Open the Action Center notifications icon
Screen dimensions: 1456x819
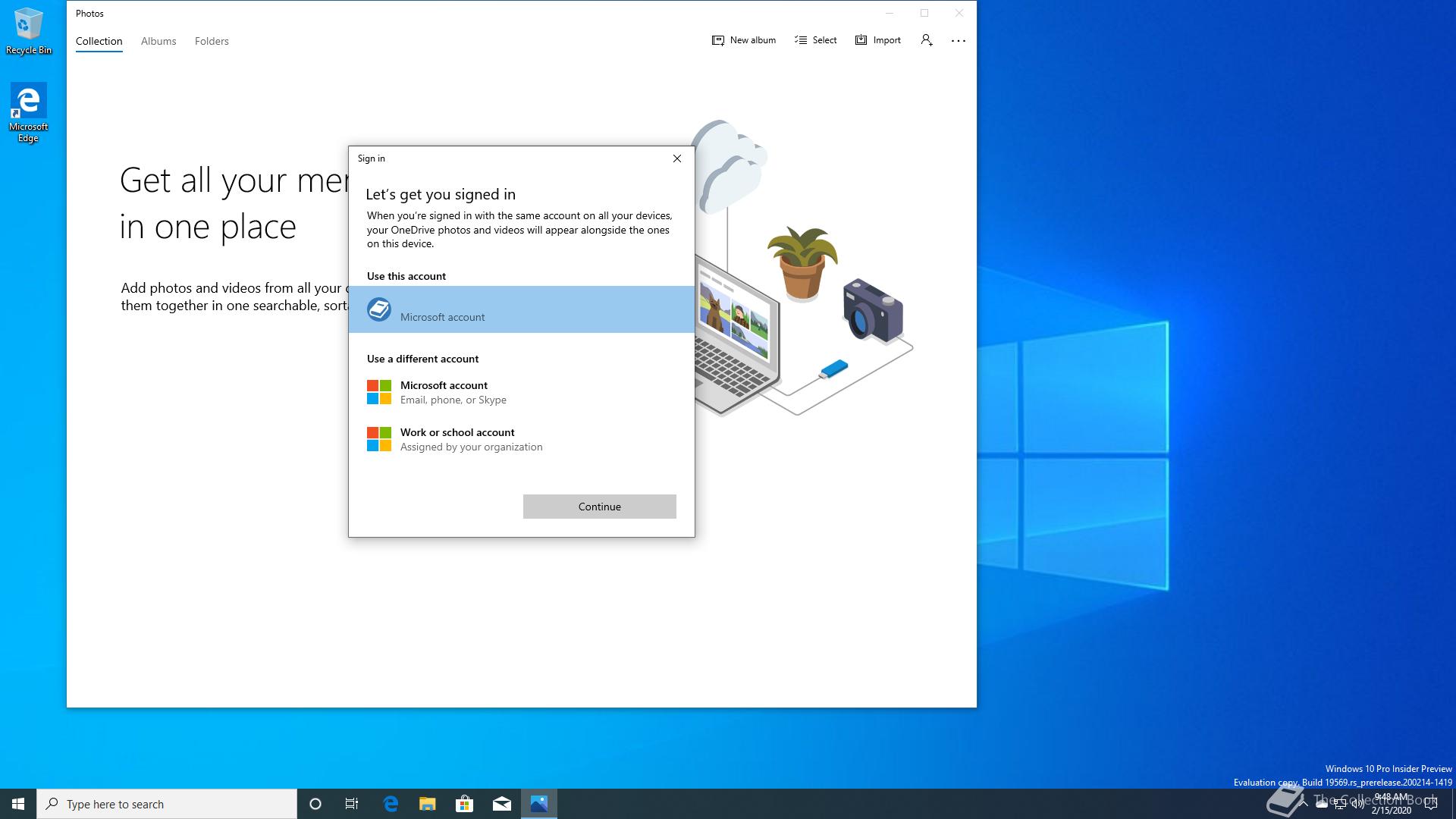(1431, 804)
